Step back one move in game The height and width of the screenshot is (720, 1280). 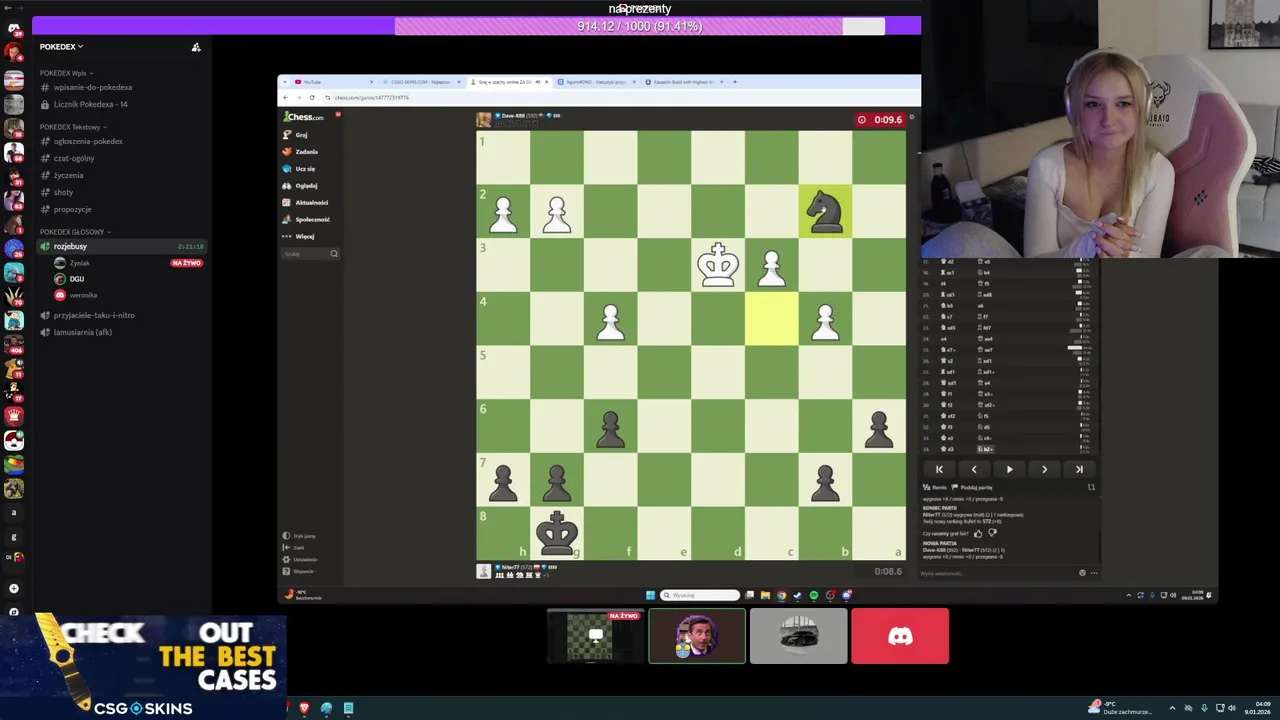coord(974,469)
